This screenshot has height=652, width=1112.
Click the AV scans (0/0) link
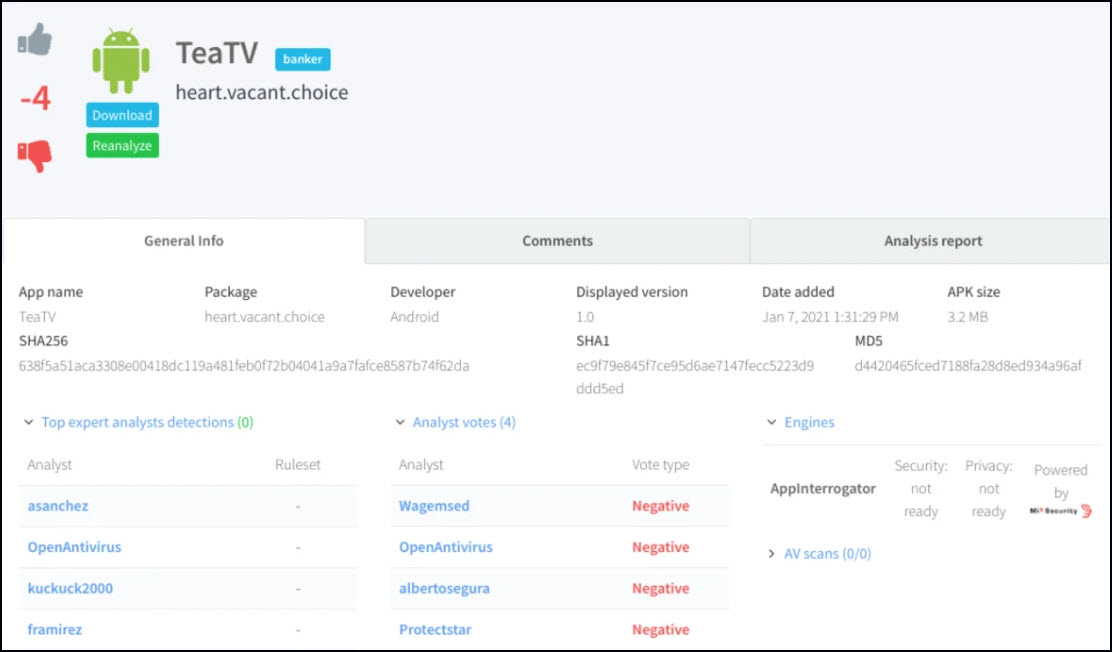click(828, 553)
